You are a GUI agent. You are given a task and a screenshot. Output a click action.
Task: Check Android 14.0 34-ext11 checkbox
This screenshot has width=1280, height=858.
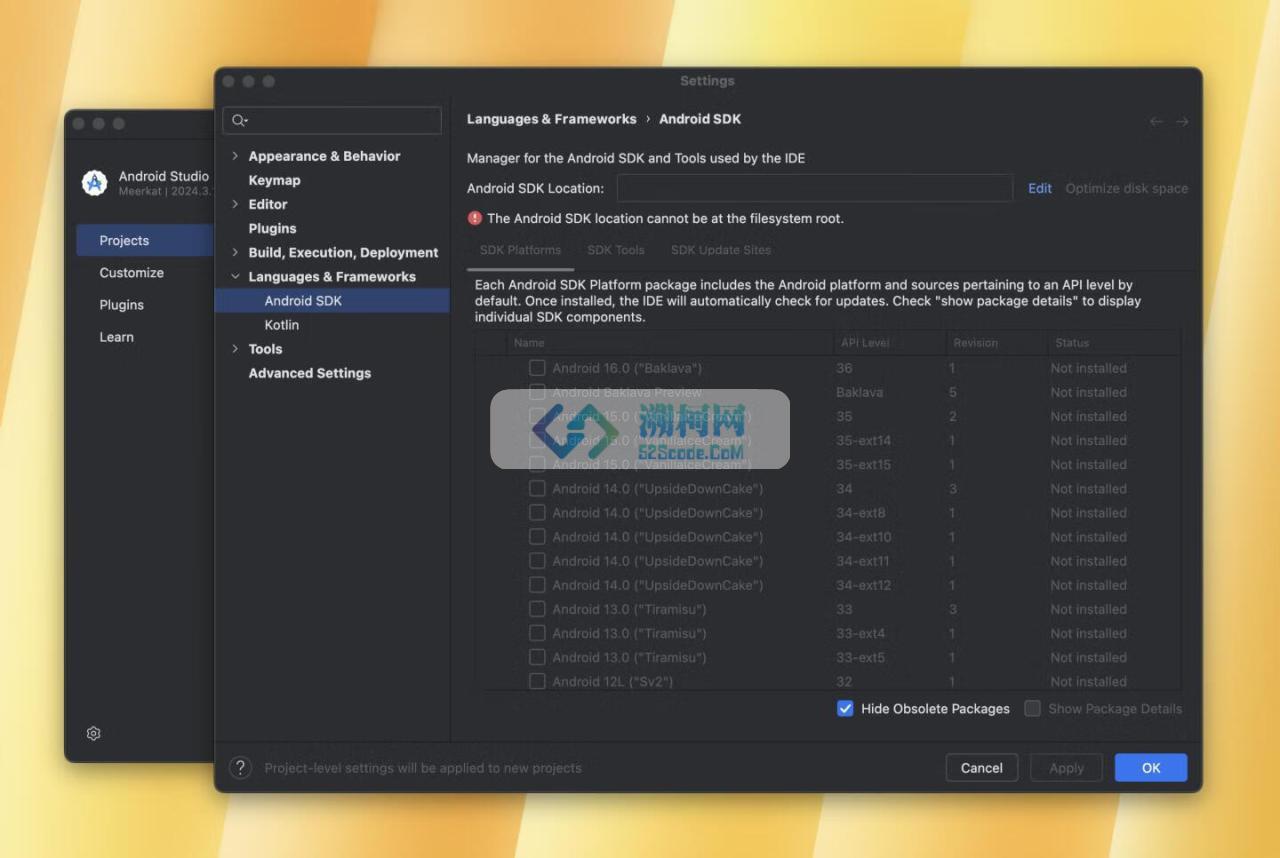click(x=537, y=561)
